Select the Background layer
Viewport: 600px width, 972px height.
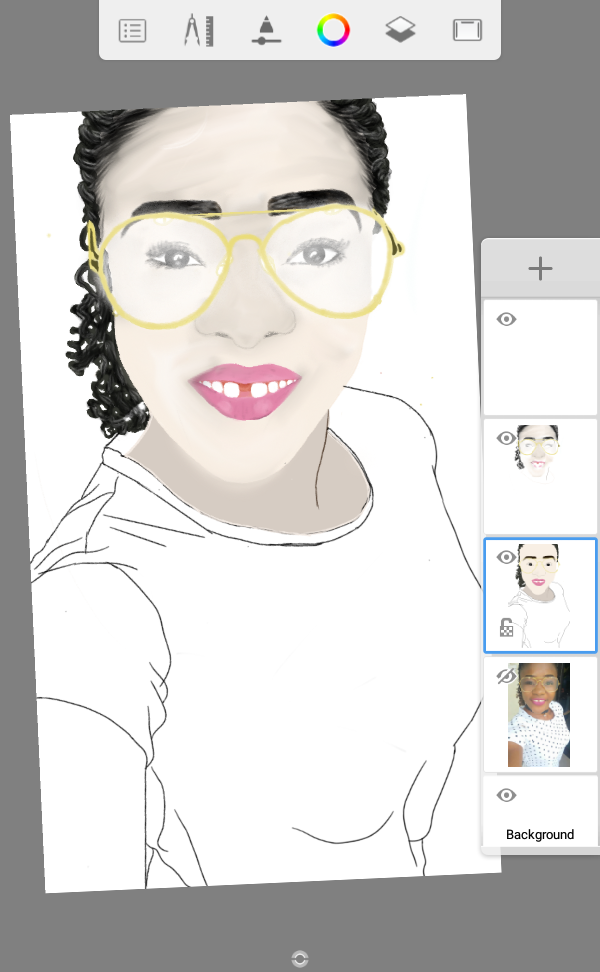tap(540, 812)
